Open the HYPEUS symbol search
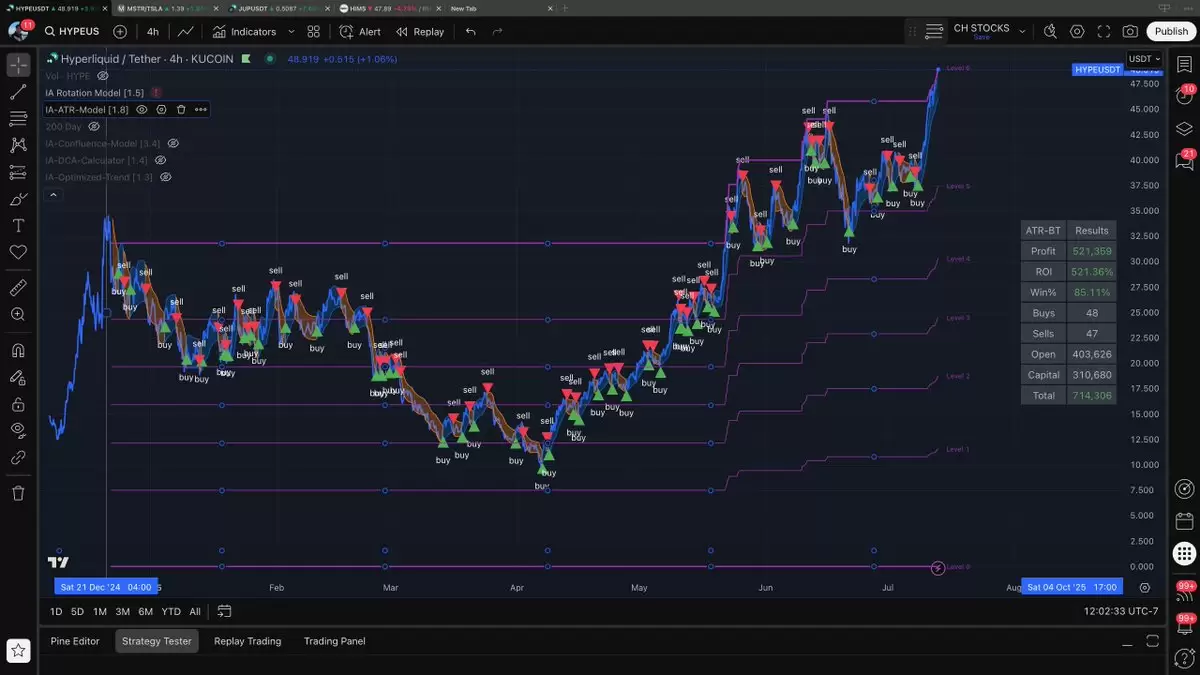The height and width of the screenshot is (675, 1200). pos(72,31)
